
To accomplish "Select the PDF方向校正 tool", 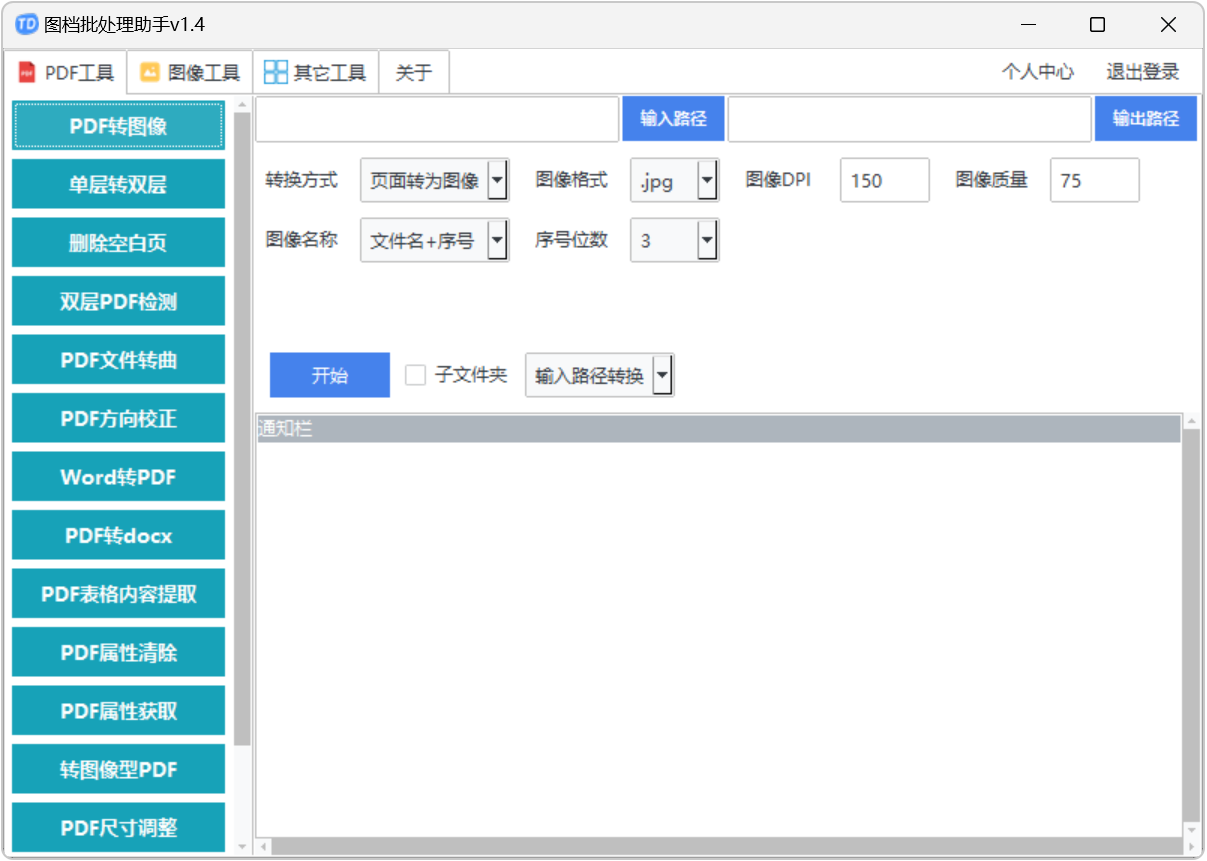I will [x=118, y=419].
